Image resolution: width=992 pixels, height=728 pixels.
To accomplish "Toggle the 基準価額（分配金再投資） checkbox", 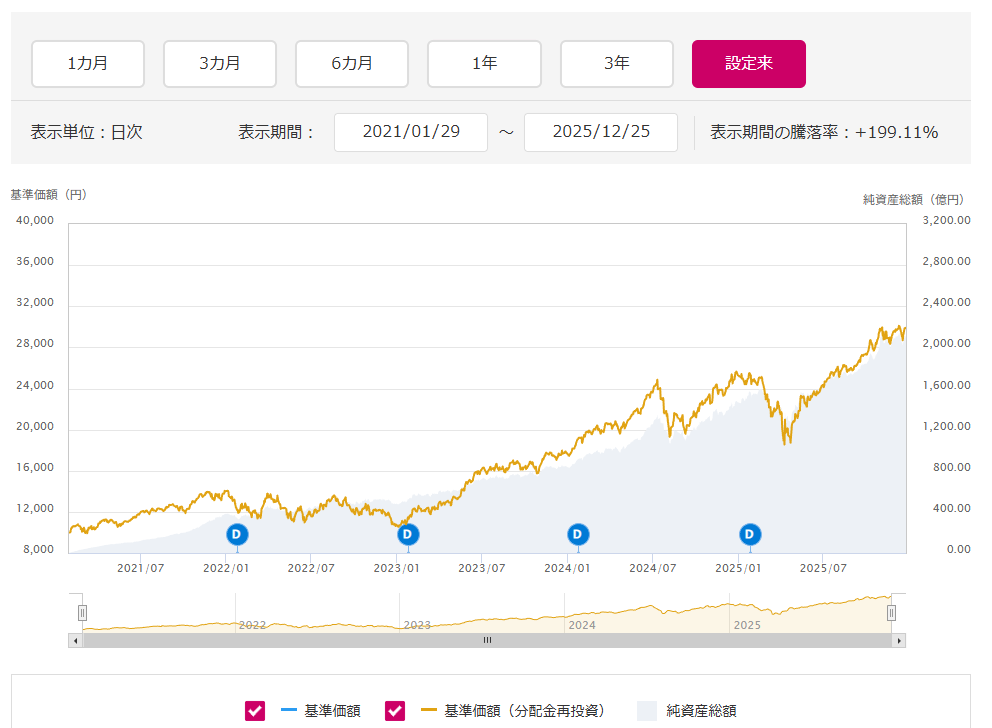I will click(395, 711).
